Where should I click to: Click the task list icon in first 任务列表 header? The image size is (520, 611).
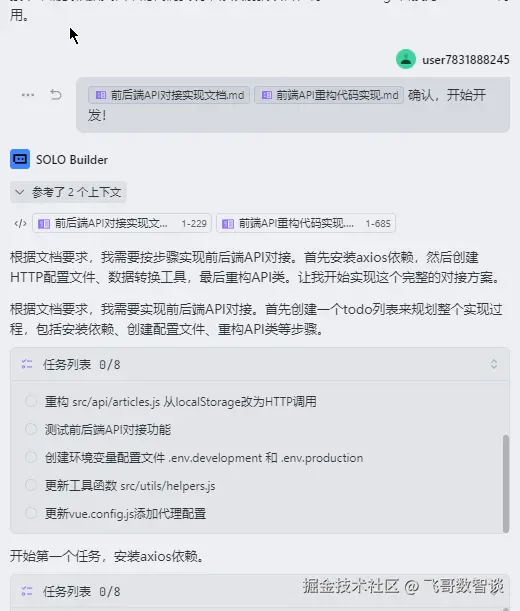tap(27, 364)
